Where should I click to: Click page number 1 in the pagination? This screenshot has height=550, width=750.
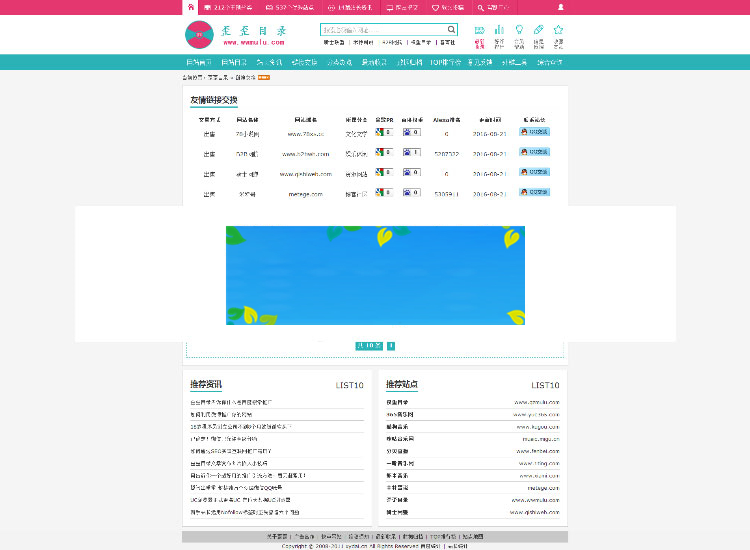391,346
